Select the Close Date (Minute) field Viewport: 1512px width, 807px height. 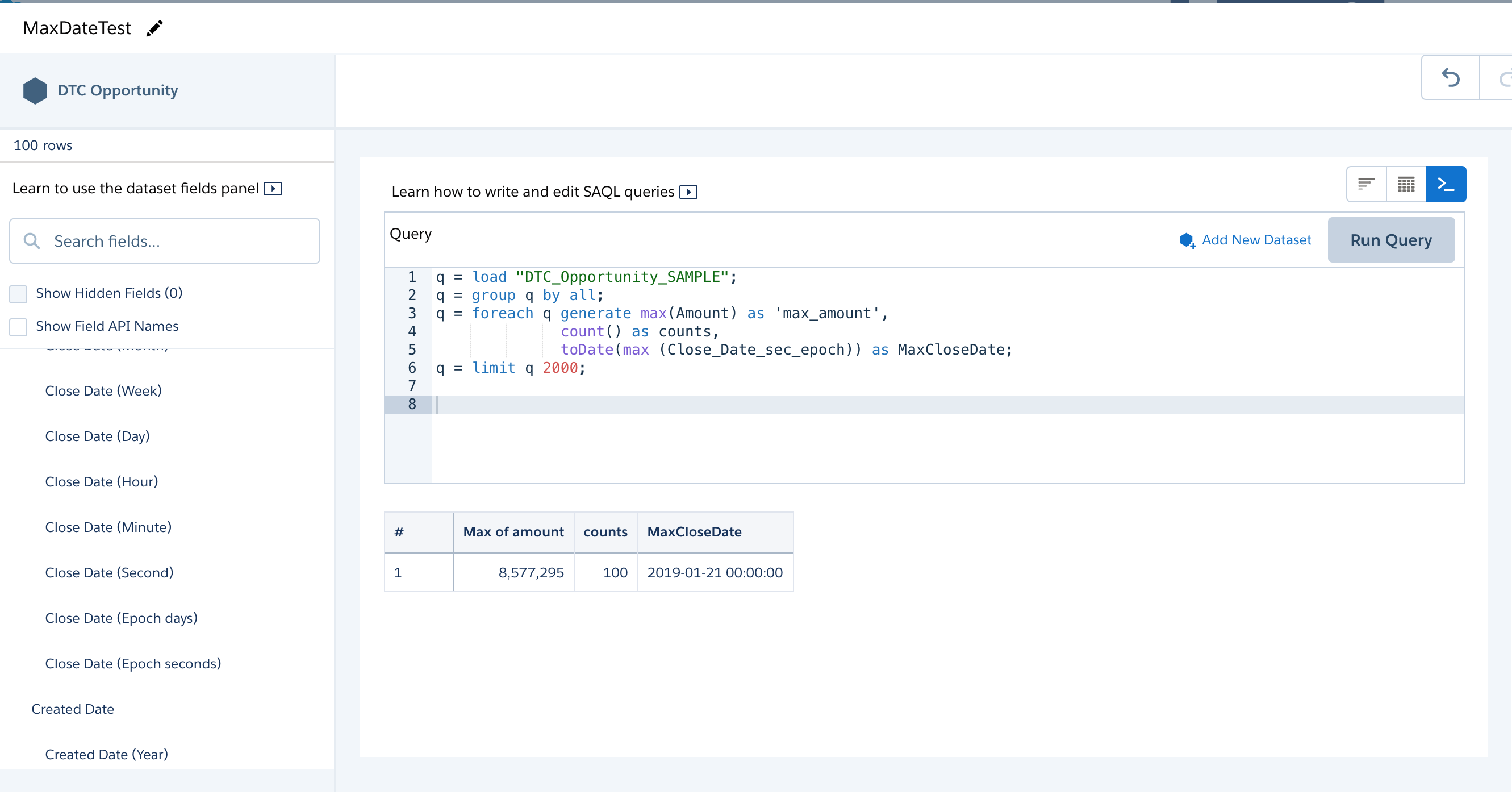click(108, 527)
